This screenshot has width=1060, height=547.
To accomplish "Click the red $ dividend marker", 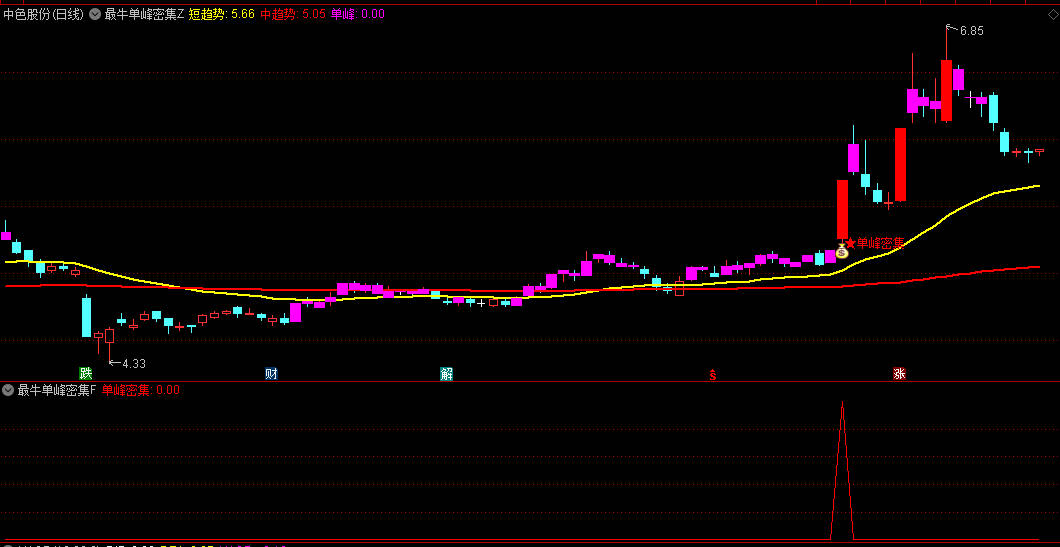I will tap(712, 375).
